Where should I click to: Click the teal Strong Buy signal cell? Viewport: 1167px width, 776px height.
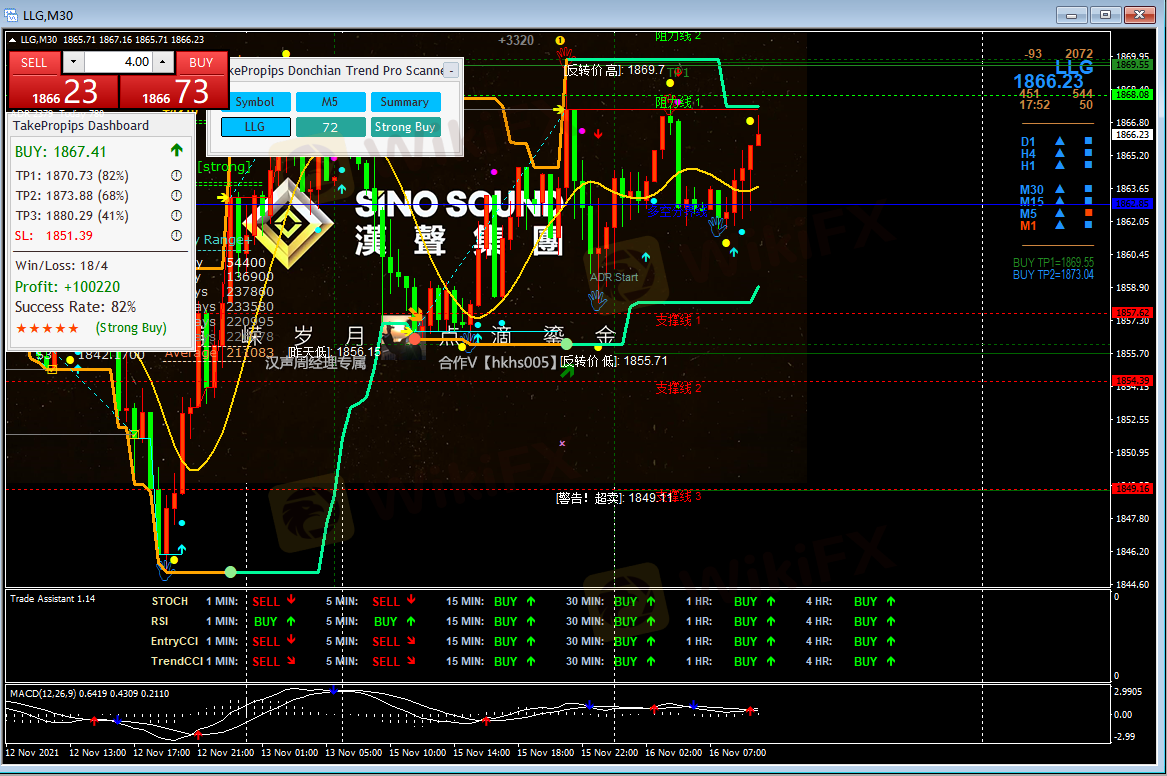405,127
